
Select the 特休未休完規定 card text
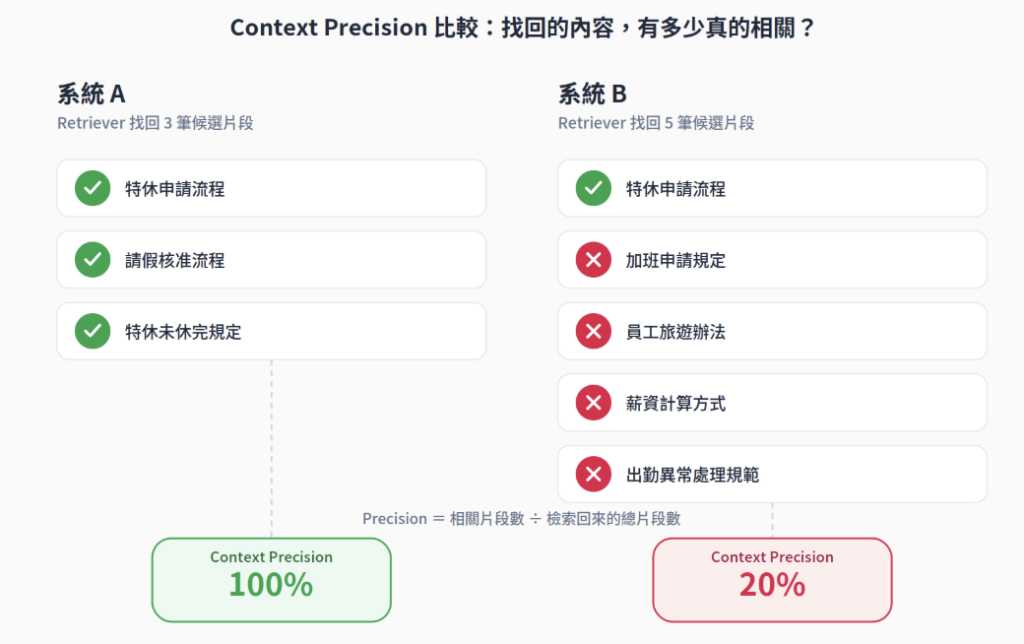184,332
